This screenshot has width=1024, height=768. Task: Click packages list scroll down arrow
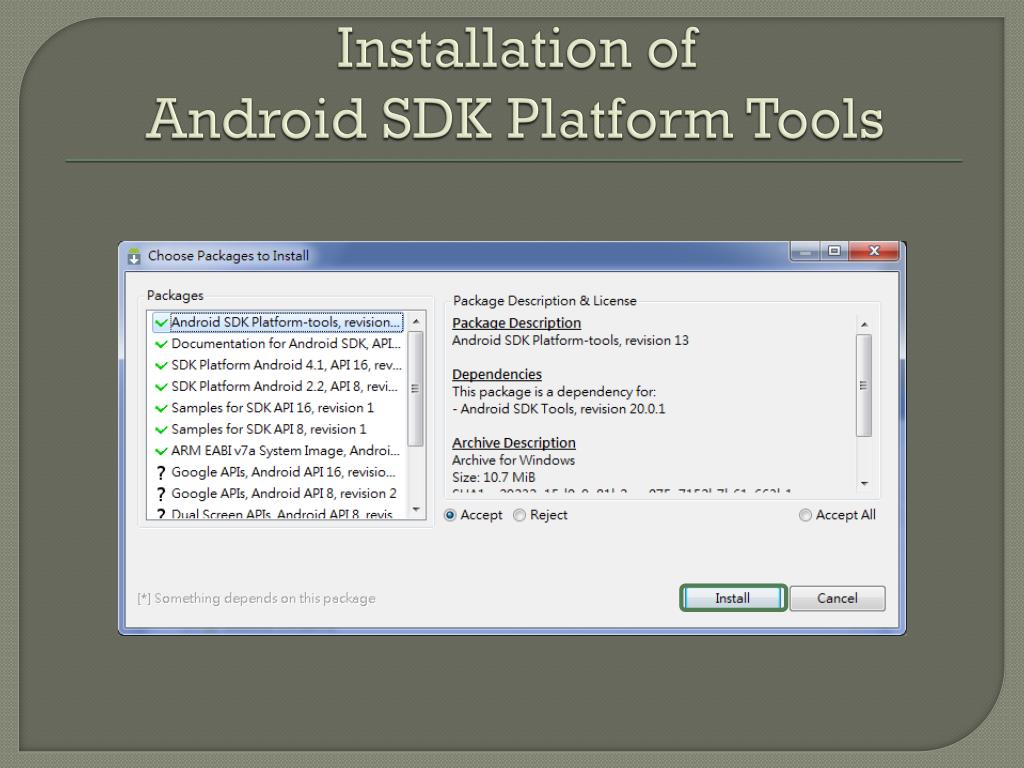coord(416,509)
